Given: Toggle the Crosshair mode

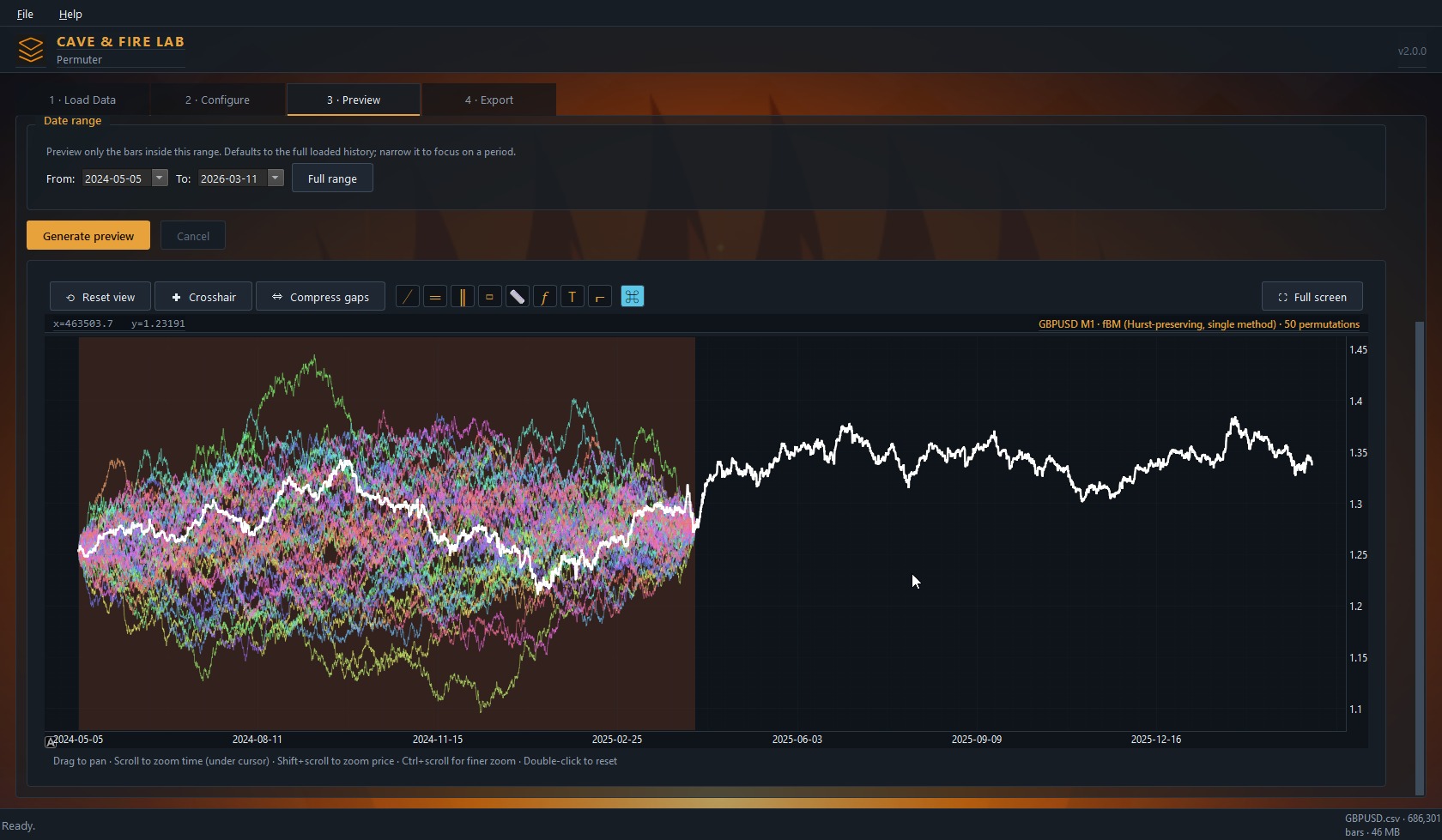Looking at the screenshot, I should tap(203, 297).
